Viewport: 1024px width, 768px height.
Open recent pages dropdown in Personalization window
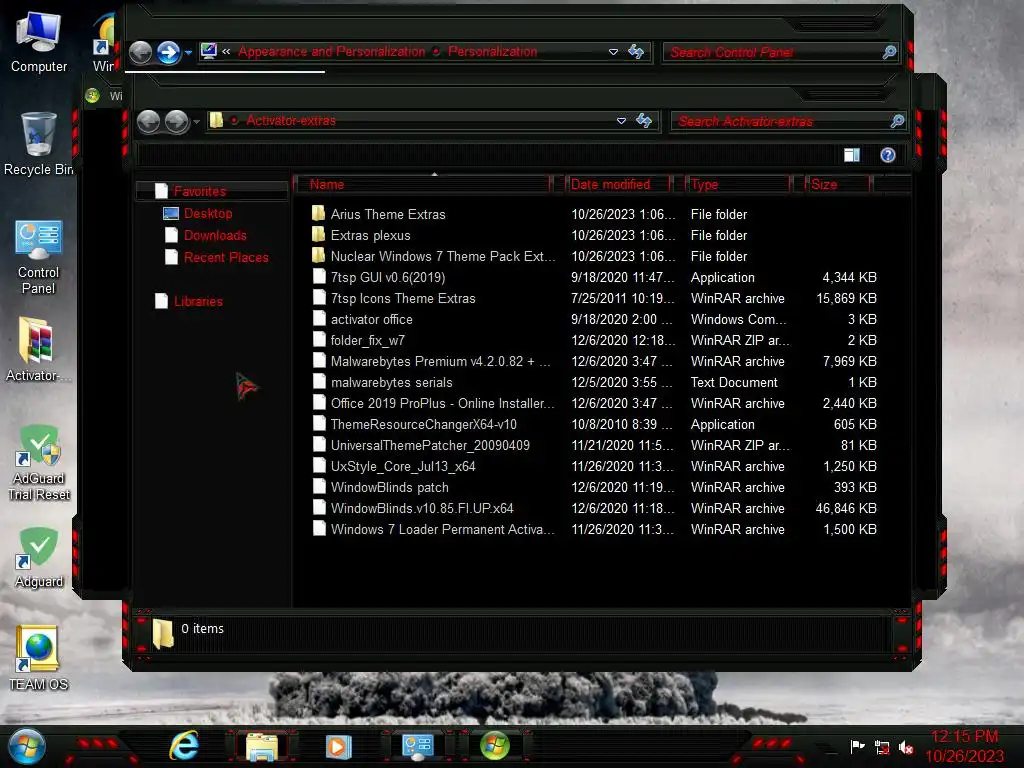tap(188, 52)
